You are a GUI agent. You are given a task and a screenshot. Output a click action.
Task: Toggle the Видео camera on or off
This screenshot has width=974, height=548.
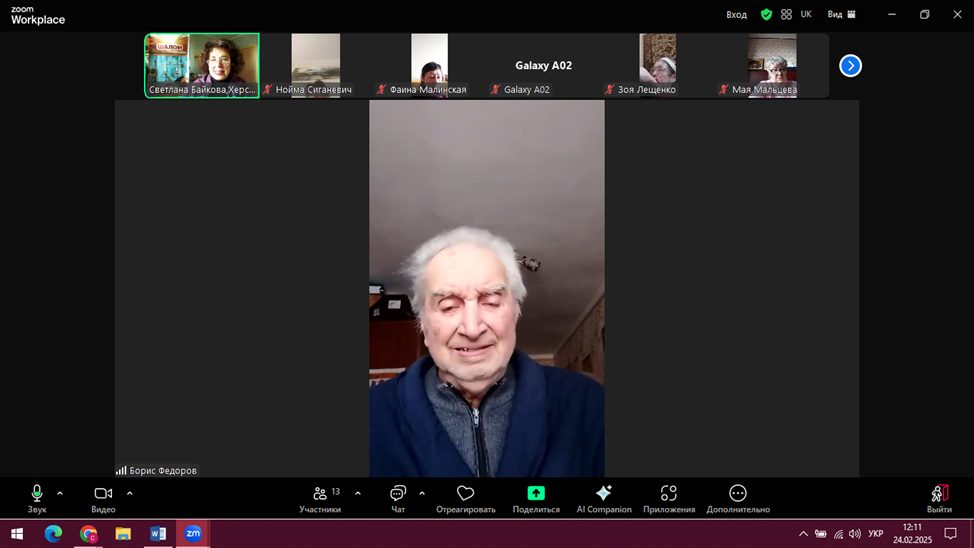click(x=103, y=498)
